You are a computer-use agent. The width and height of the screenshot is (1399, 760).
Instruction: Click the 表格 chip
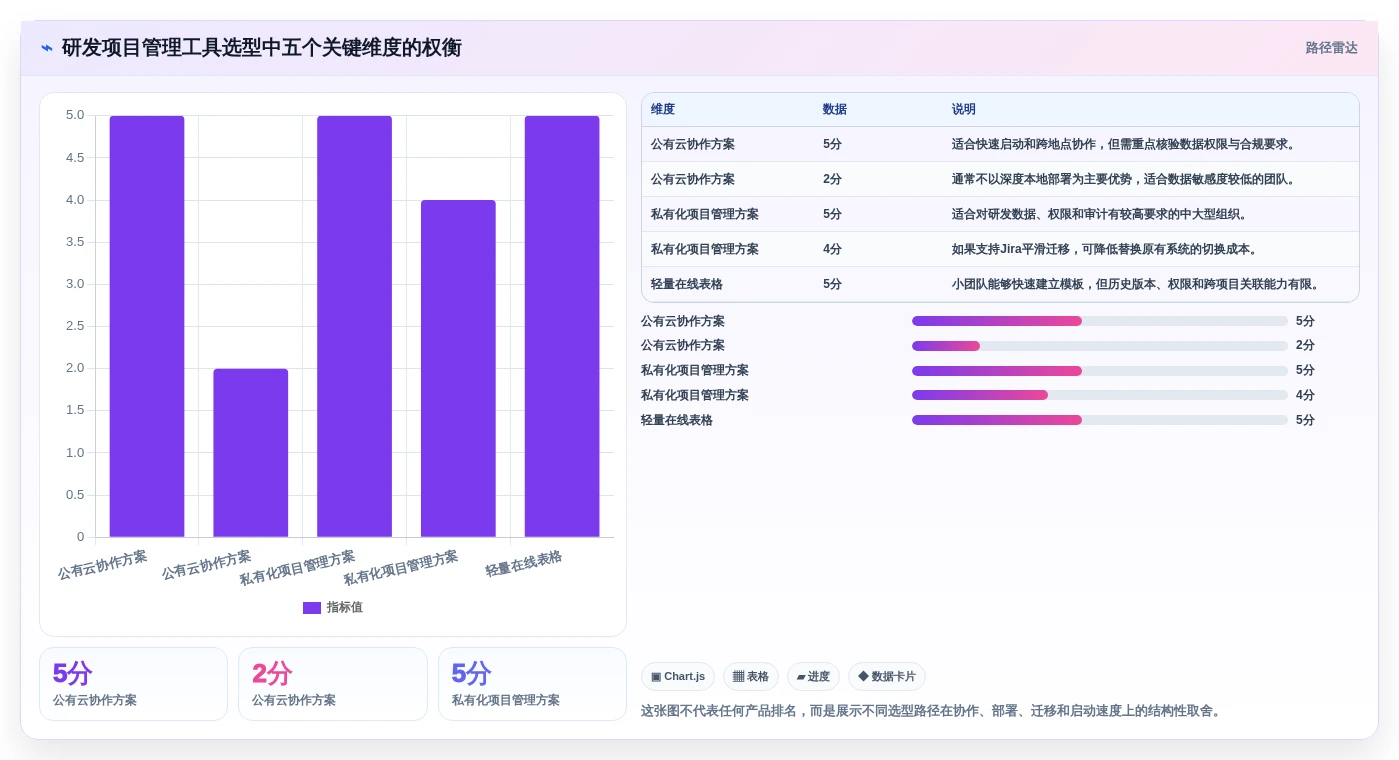(751, 676)
